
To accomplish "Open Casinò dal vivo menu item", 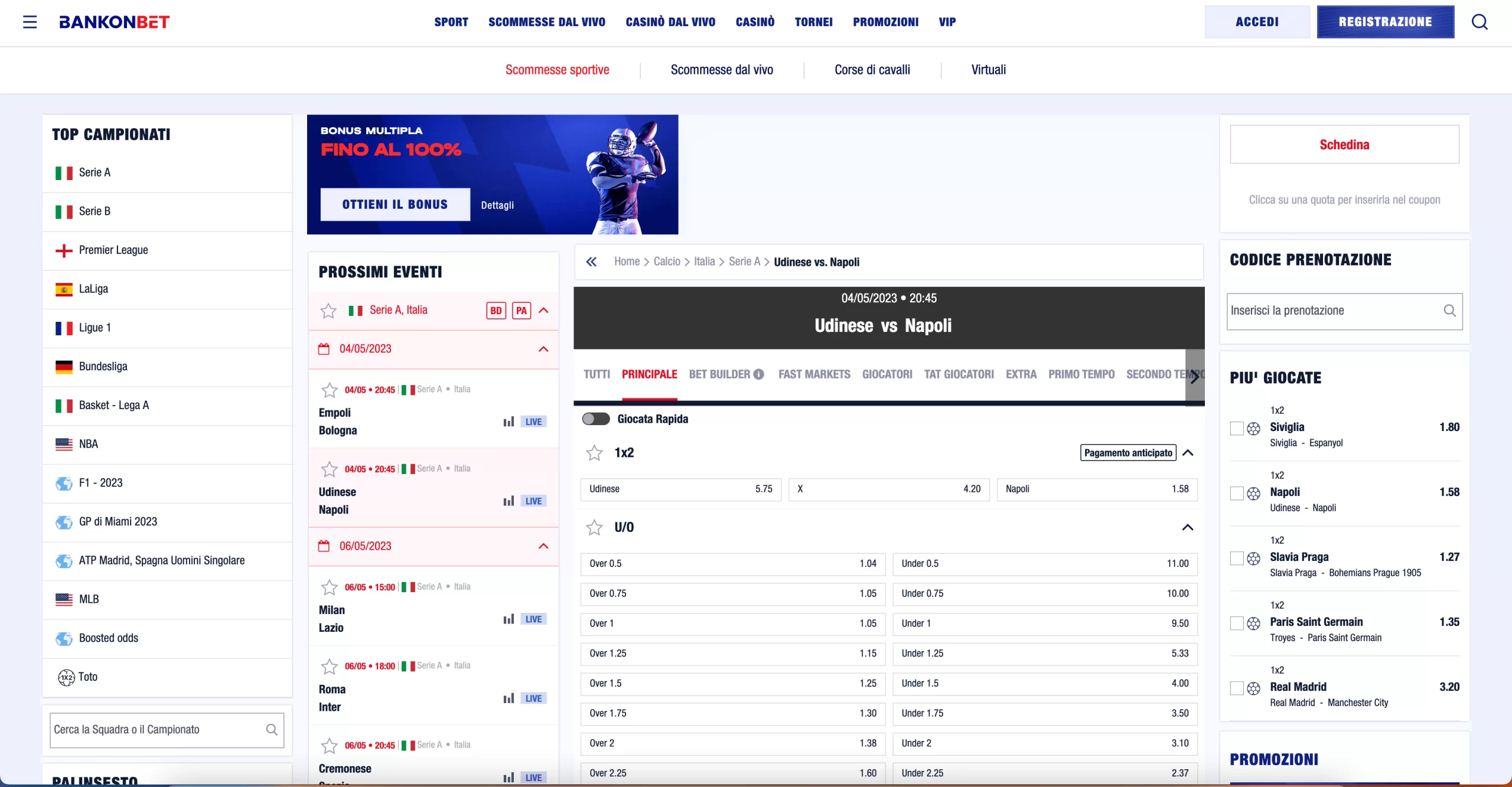I will (670, 22).
